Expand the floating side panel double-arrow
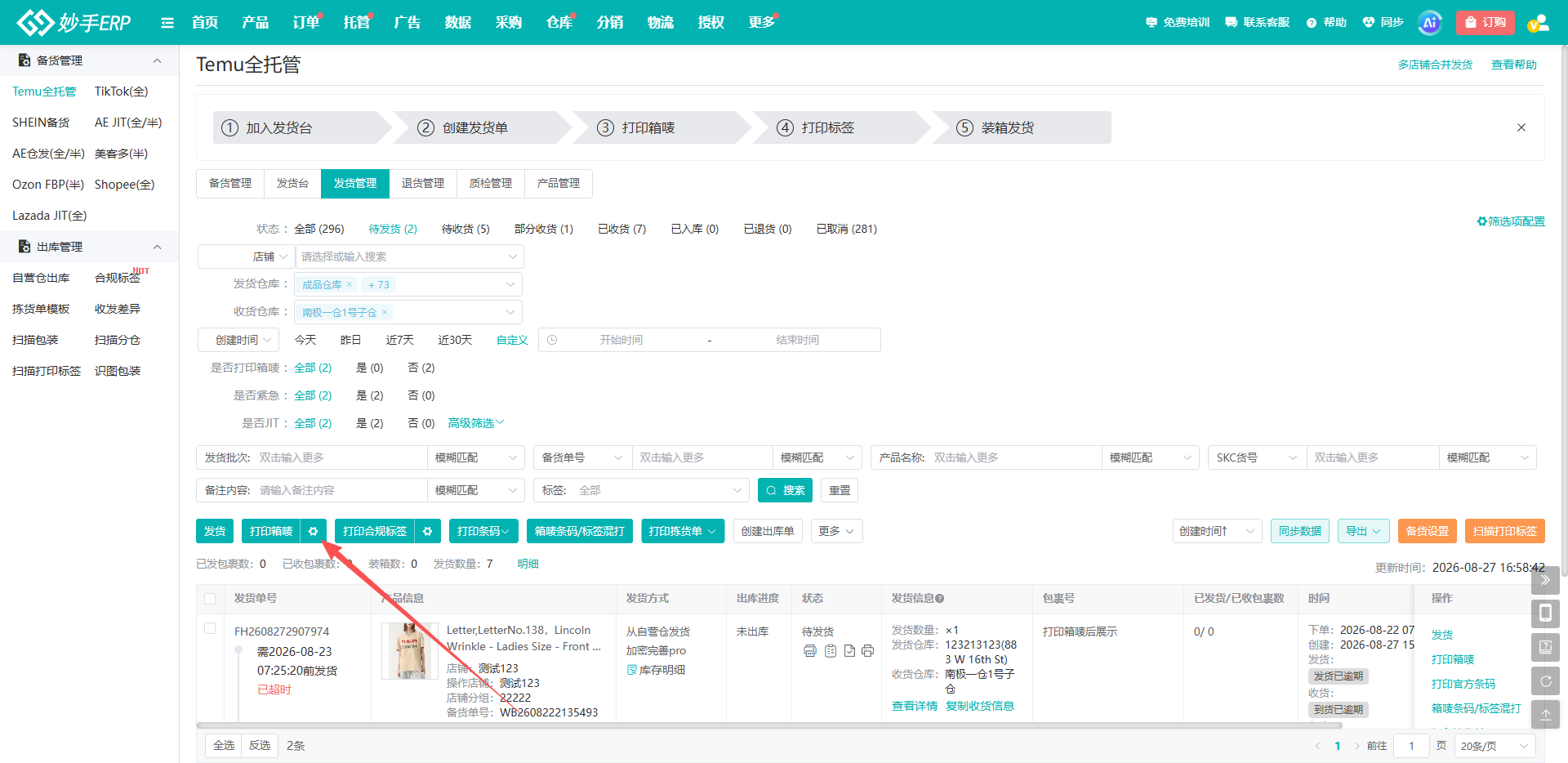Viewport: 1568px width, 763px height. (x=1545, y=580)
